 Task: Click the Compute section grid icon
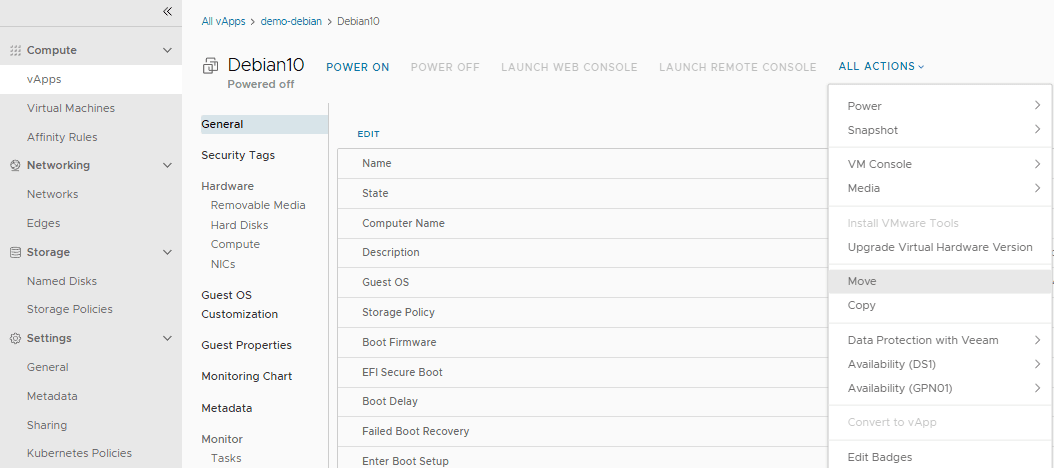point(15,50)
